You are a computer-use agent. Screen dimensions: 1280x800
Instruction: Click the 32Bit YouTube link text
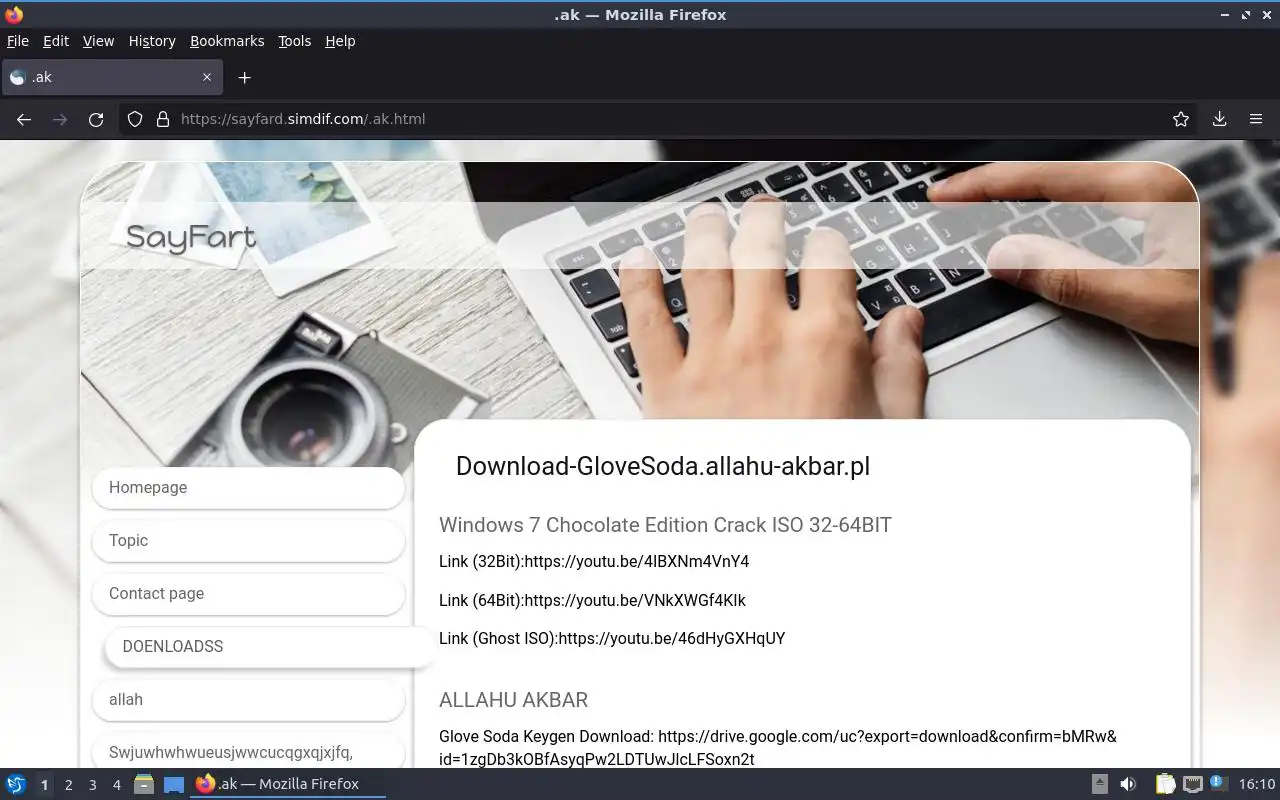point(594,562)
